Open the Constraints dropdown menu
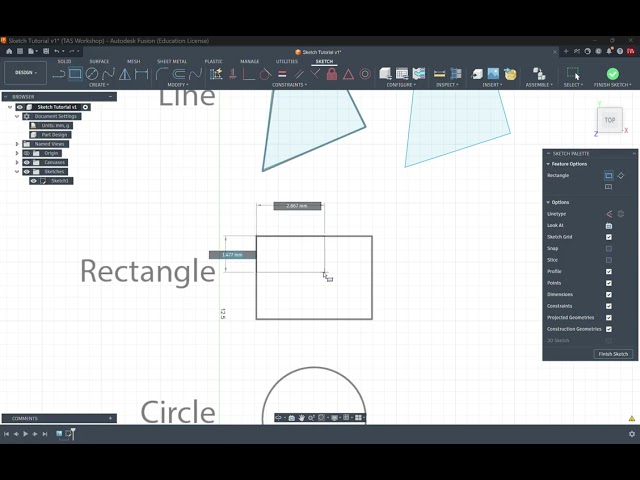 pos(289,85)
